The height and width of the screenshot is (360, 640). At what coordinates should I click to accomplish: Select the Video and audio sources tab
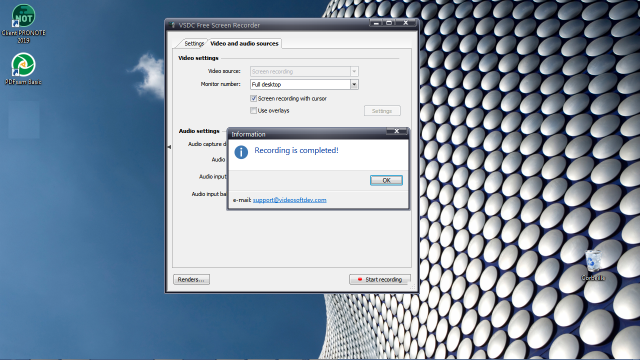point(244,43)
